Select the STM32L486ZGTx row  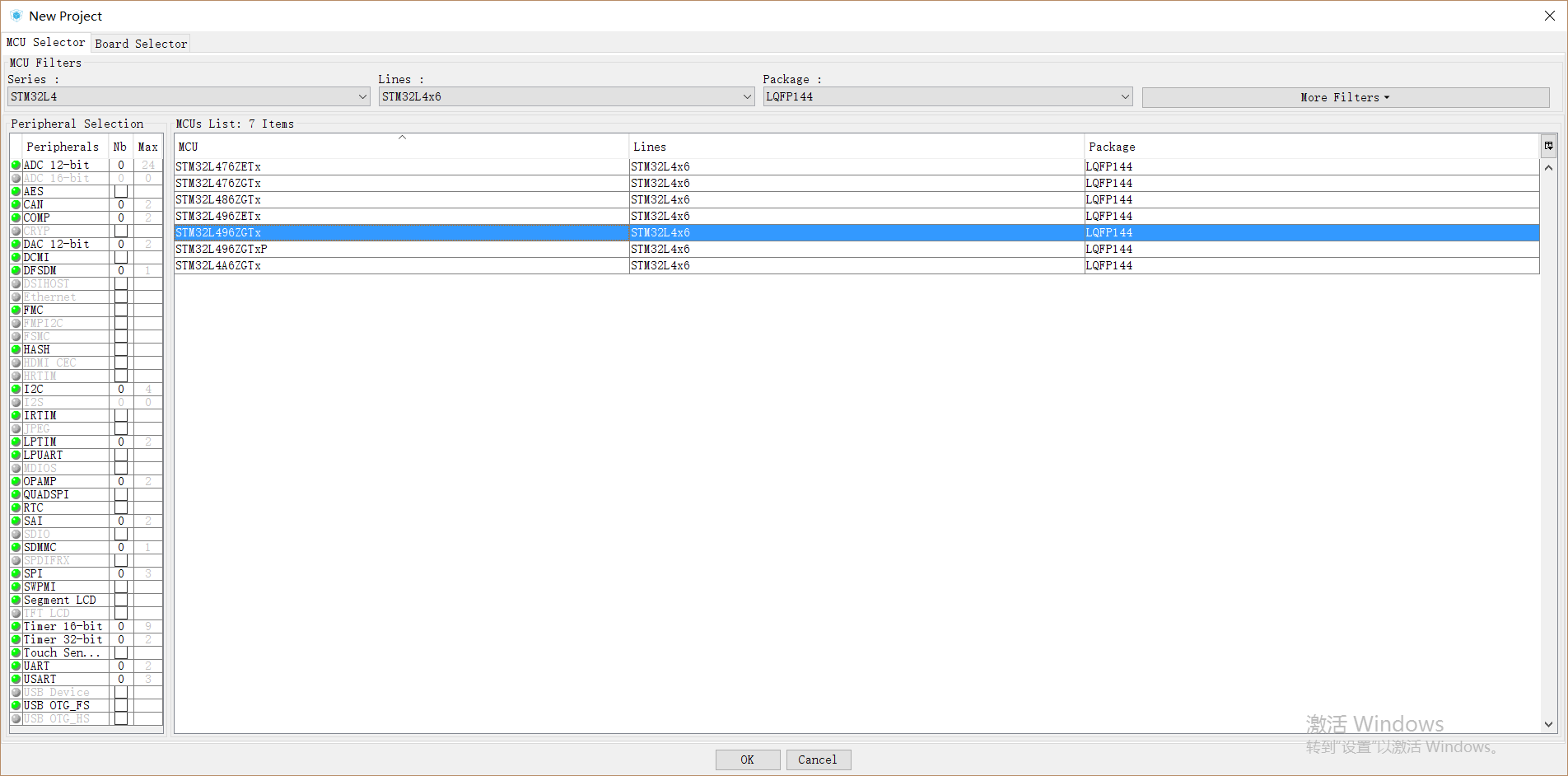856,199
